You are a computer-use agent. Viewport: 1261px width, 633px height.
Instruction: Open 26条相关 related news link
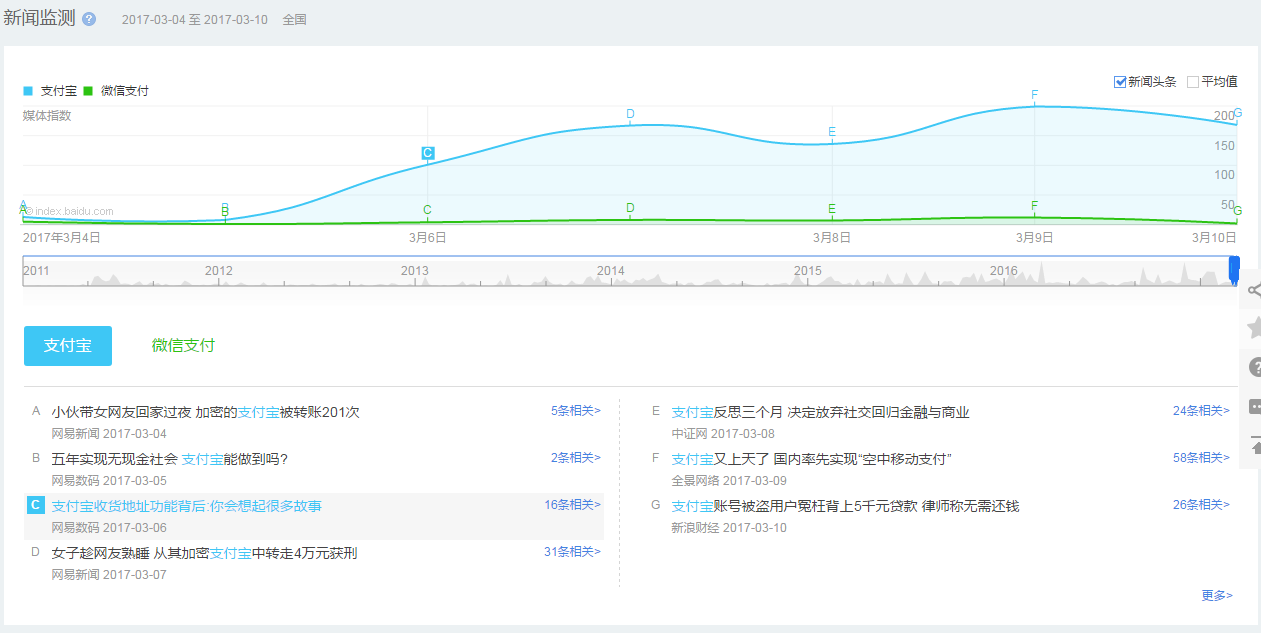click(x=1201, y=504)
